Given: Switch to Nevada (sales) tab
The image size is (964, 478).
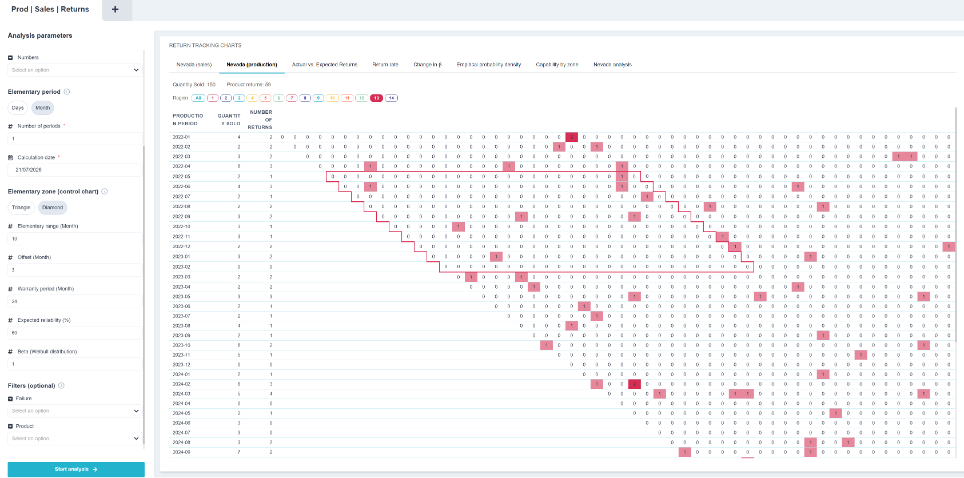Looking at the screenshot, I should 194,64.
